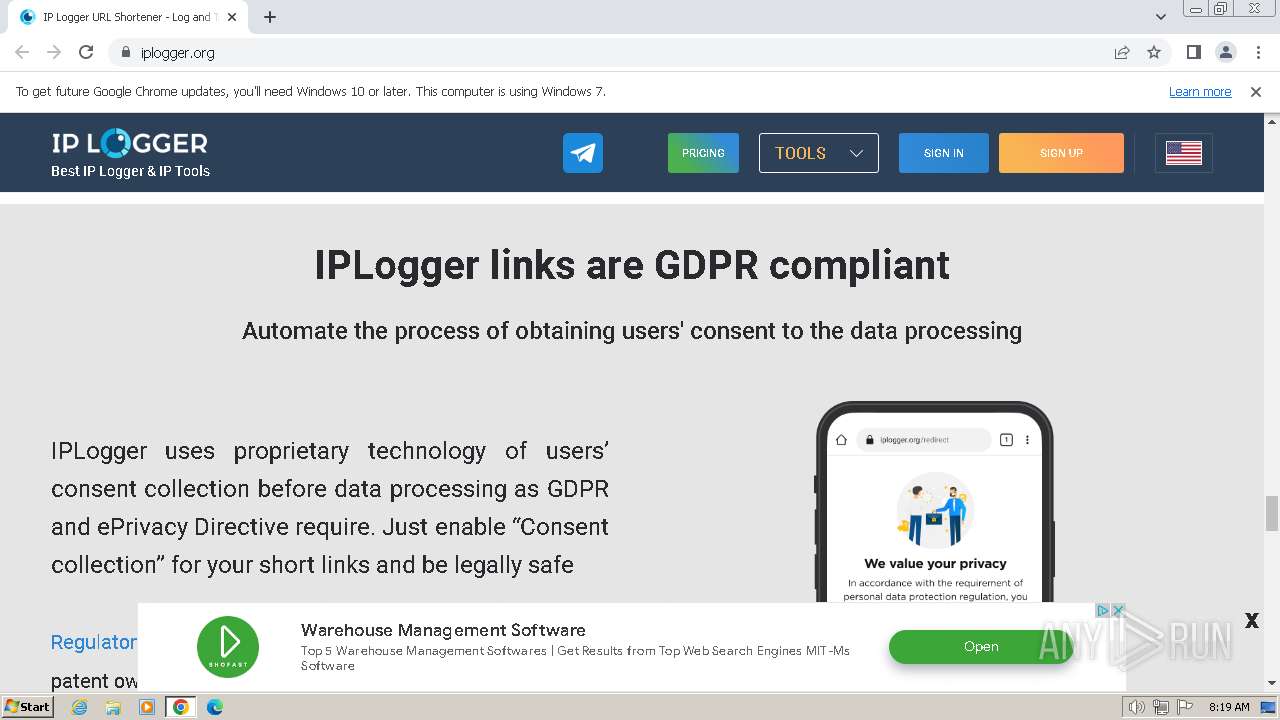Bookmark this tab with the star
The width and height of the screenshot is (1280, 720).
(1154, 52)
